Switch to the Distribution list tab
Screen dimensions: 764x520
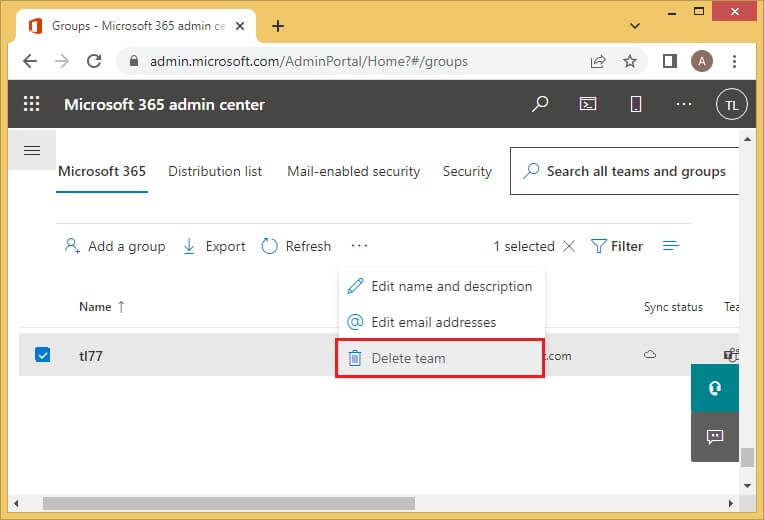point(215,171)
